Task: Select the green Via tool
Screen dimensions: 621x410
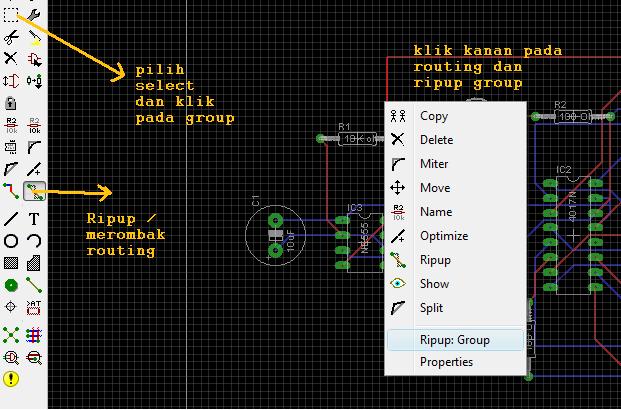Action: [x=11, y=285]
